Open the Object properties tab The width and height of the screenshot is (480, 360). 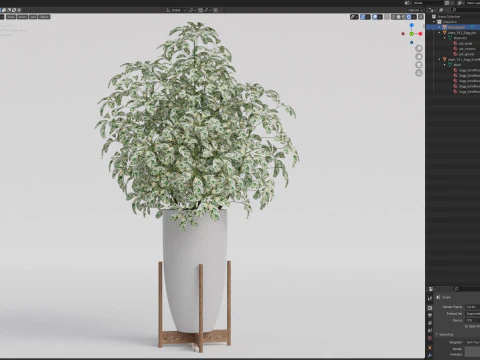pyautogui.click(x=430, y=348)
